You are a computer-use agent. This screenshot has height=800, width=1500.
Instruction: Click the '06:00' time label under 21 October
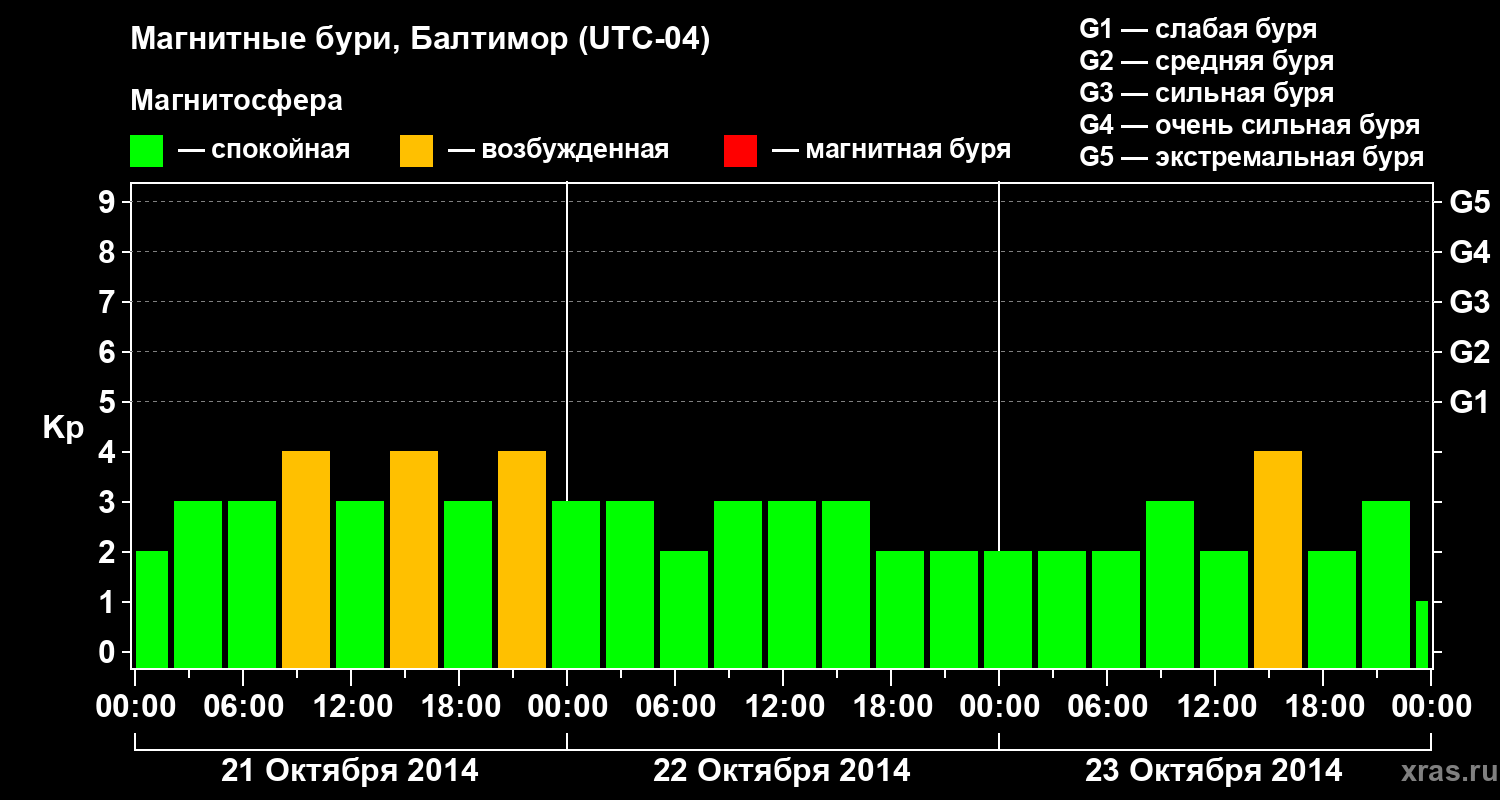click(x=242, y=707)
